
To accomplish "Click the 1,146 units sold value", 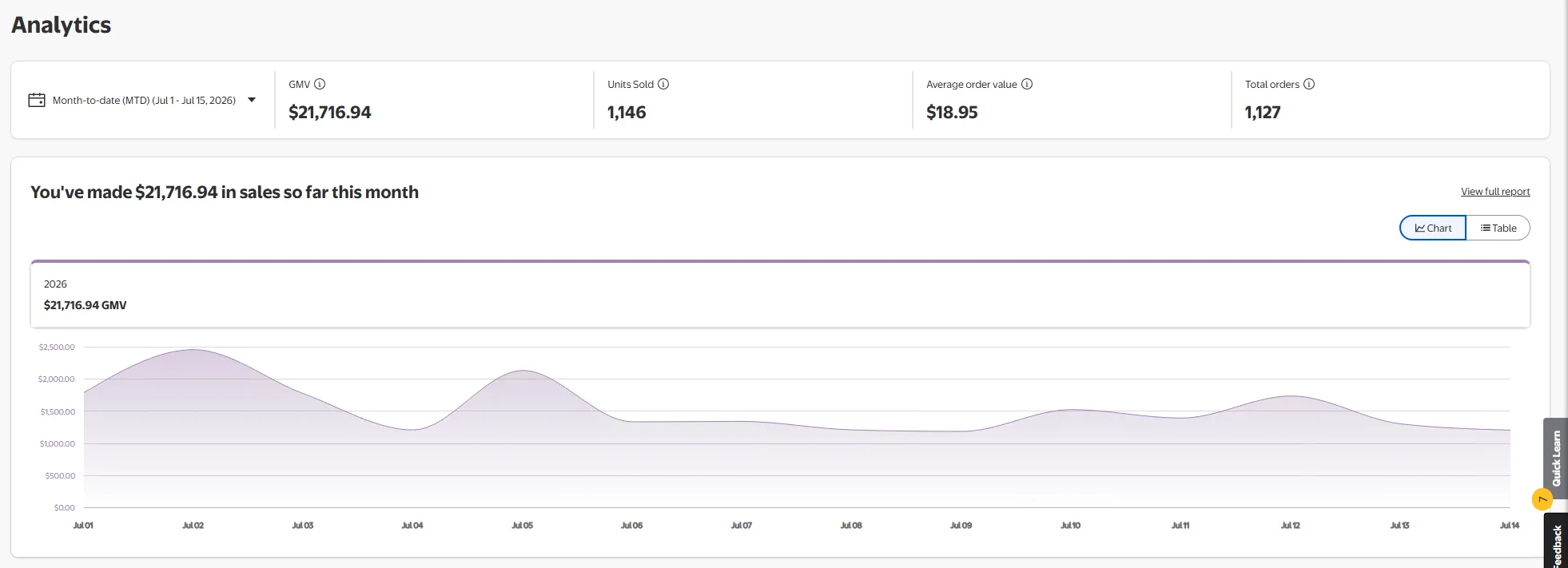I will tap(627, 113).
